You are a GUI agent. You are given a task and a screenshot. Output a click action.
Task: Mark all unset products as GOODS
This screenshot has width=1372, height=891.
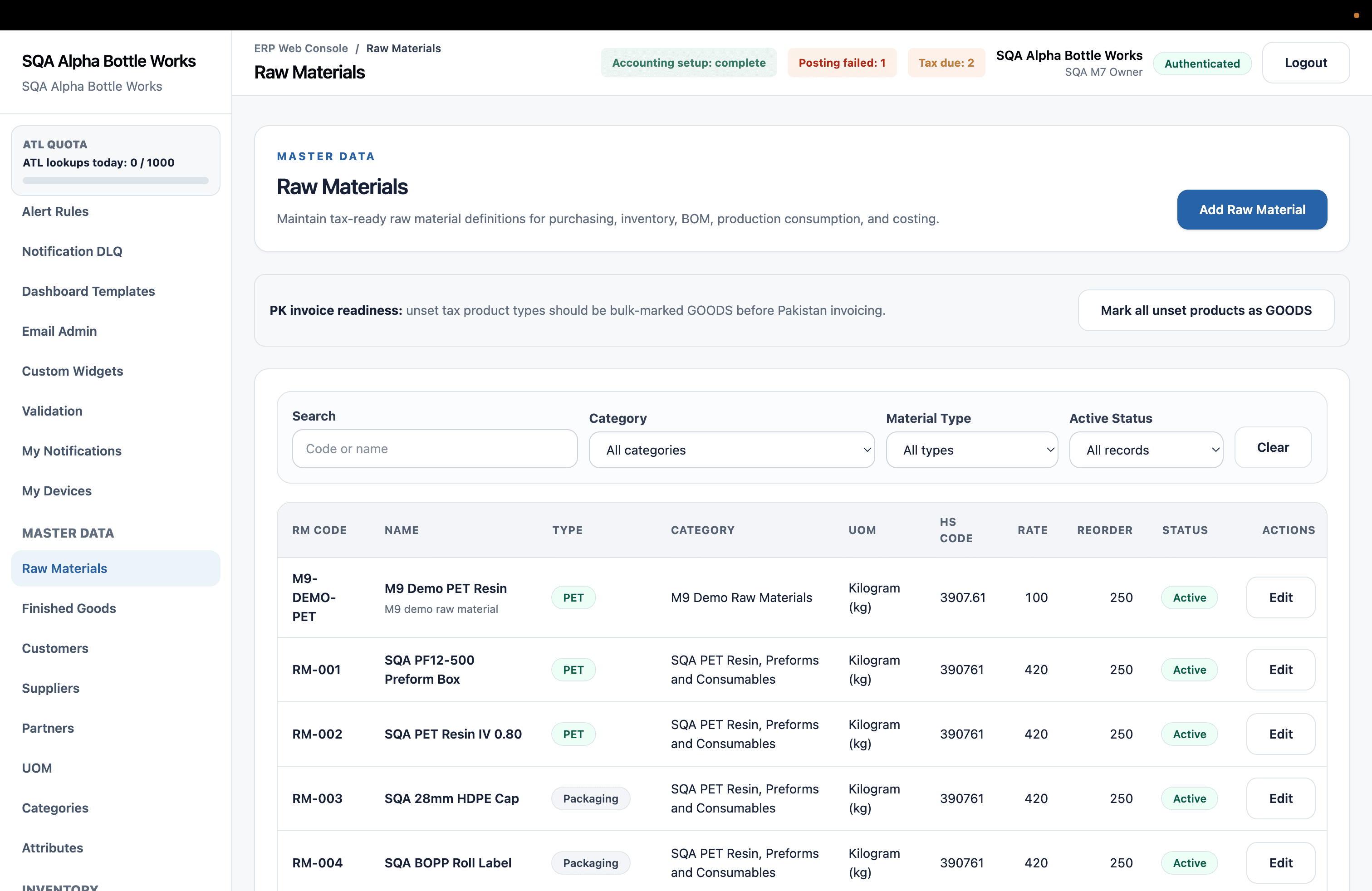[x=1206, y=310]
